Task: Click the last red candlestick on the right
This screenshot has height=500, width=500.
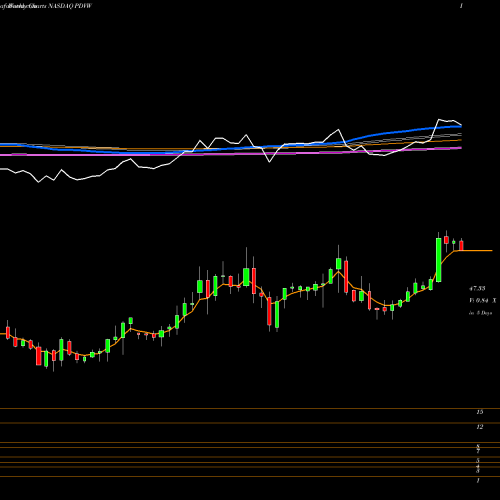Action: pyautogui.click(x=461, y=245)
